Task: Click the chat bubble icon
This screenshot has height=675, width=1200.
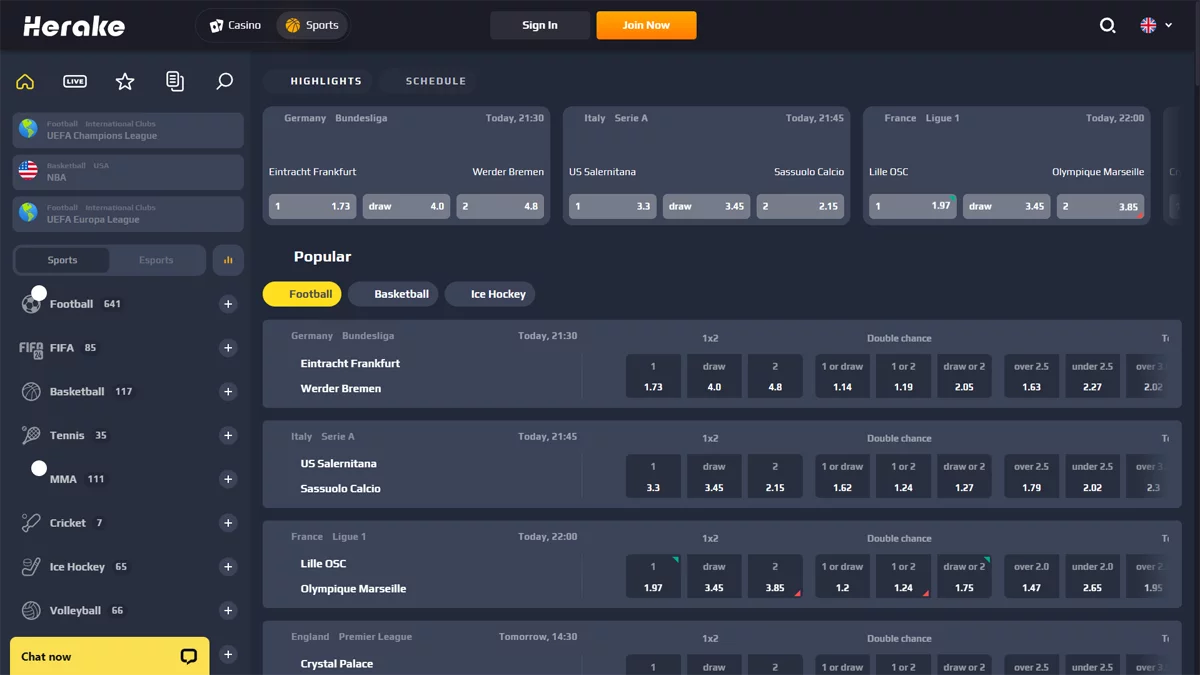Action: pos(188,657)
